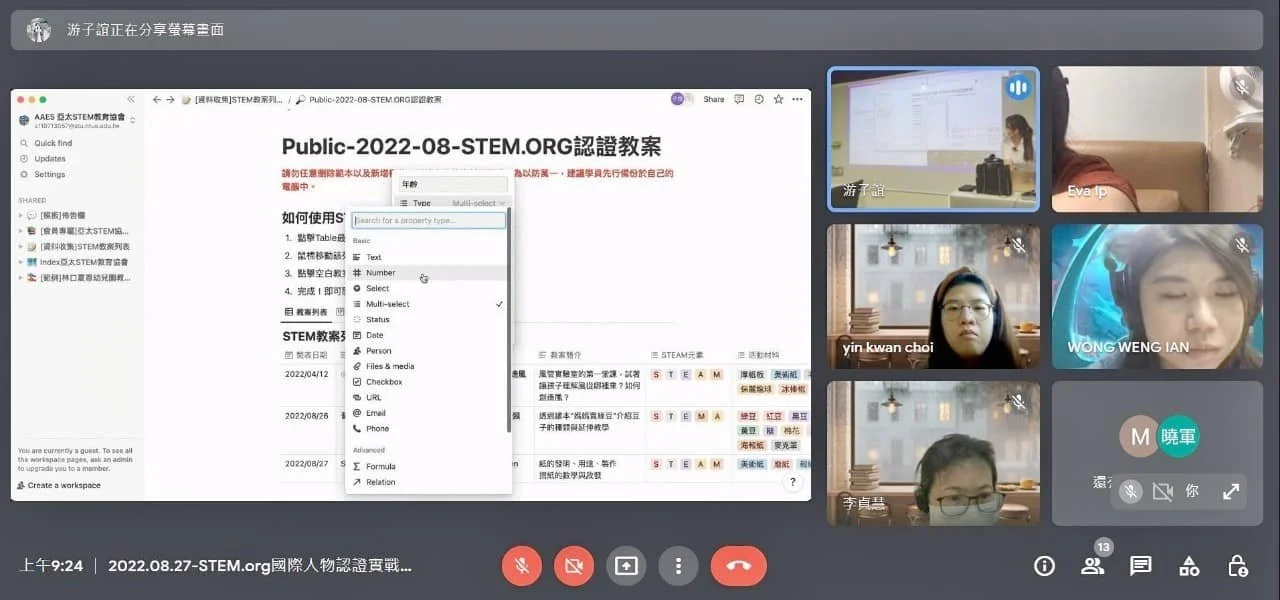
Task: Choose Formula property type
Action: 428,467
